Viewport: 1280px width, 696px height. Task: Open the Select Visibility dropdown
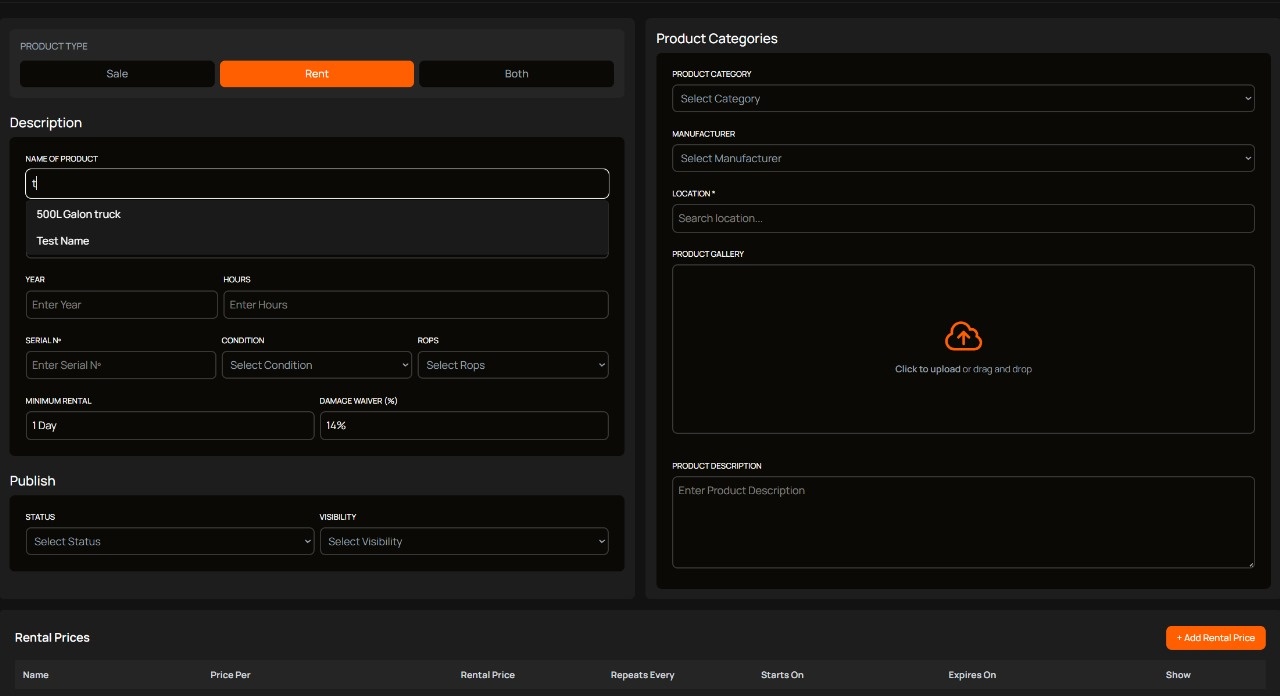tap(464, 541)
